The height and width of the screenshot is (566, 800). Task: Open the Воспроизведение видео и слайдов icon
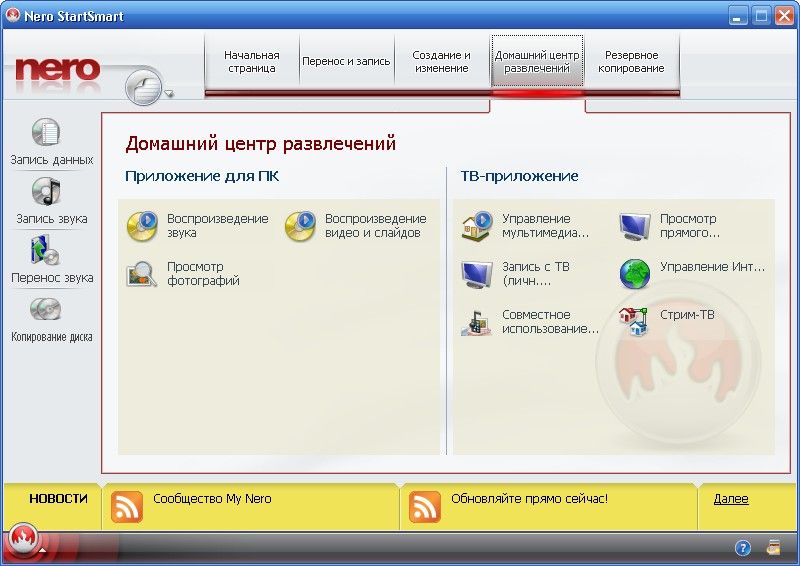point(300,226)
